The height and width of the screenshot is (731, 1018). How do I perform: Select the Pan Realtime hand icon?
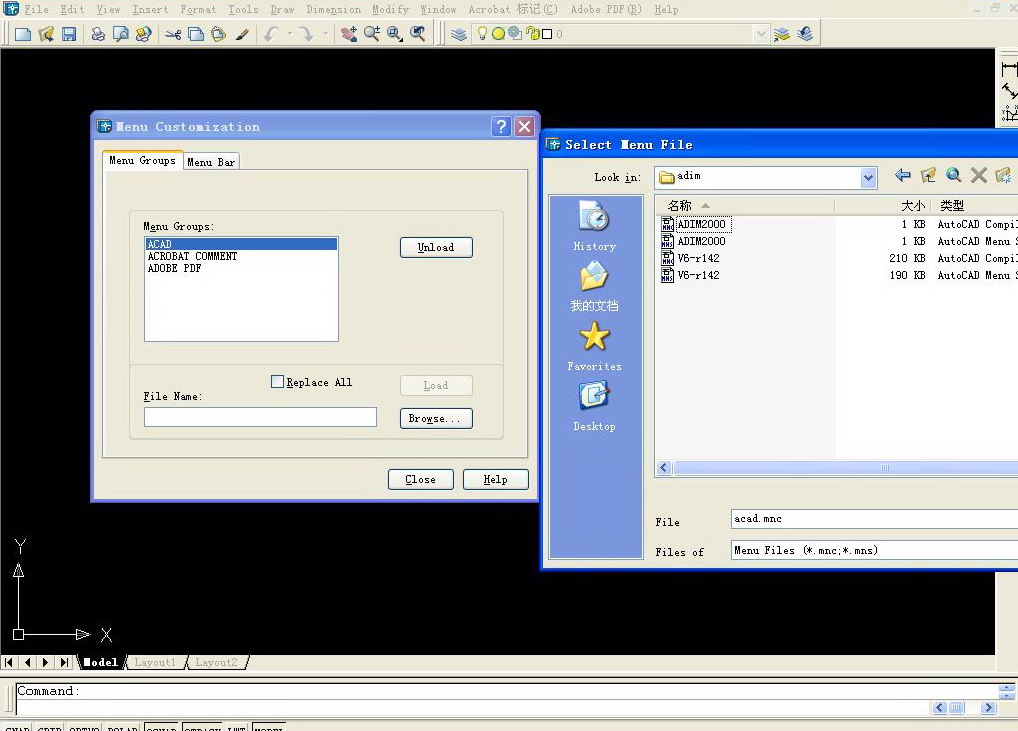click(349, 34)
